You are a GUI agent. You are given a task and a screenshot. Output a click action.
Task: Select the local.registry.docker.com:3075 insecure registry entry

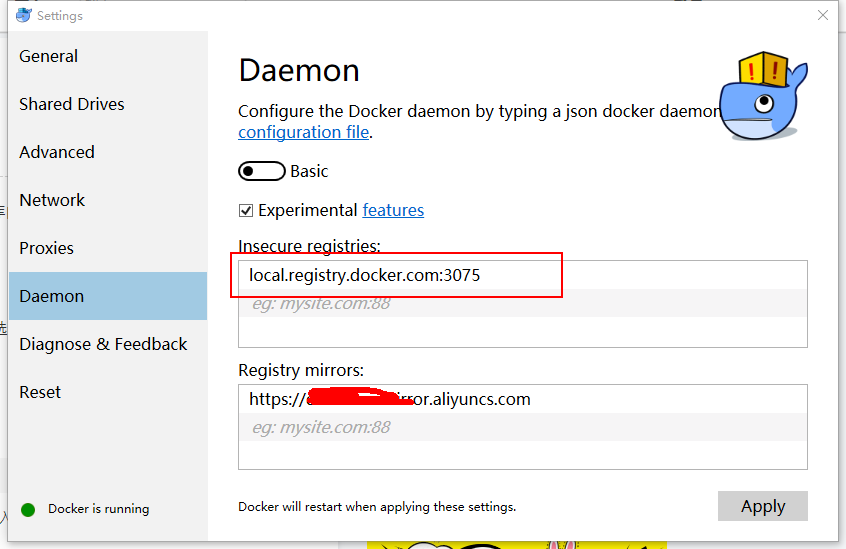tap(365, 275)
